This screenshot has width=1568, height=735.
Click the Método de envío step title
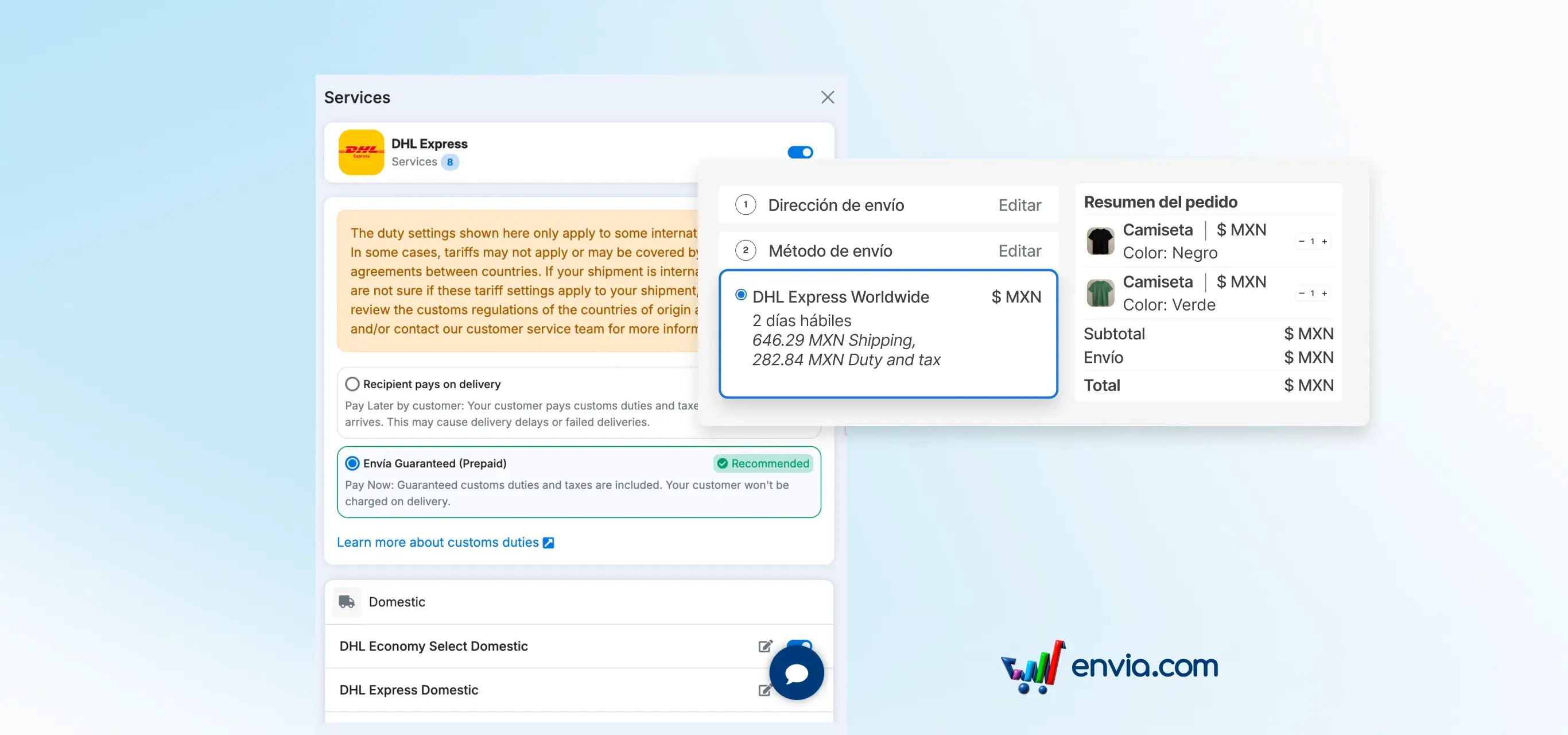point(830,251)
